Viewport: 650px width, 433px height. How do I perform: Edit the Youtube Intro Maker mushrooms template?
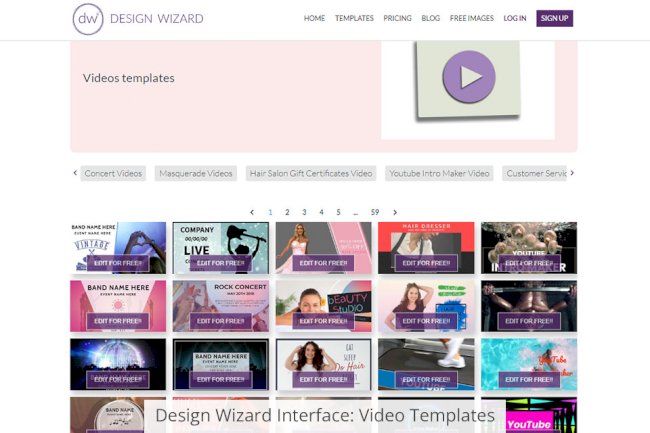[529, 263]
